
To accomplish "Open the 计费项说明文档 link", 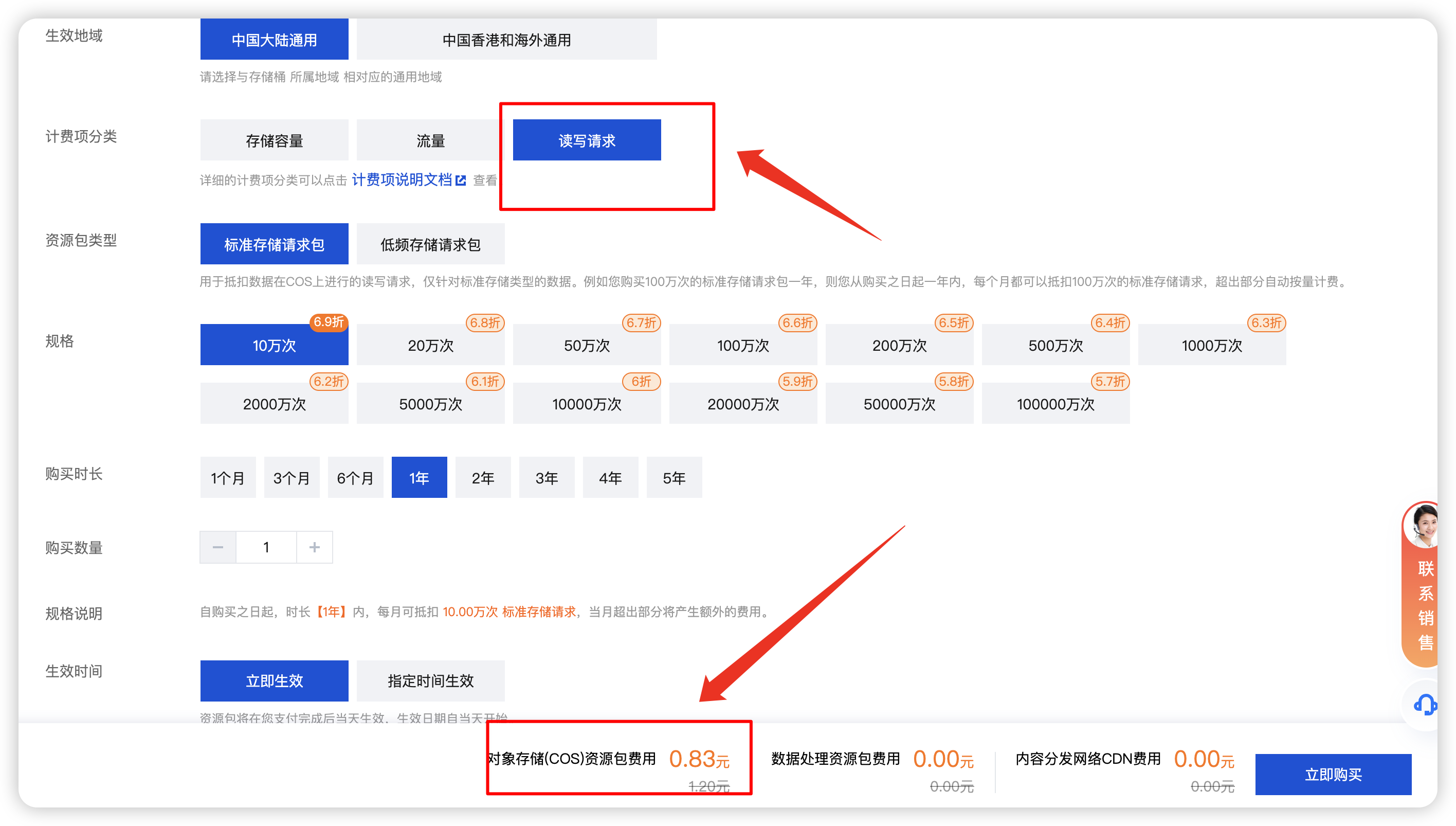I will point(402,180).
